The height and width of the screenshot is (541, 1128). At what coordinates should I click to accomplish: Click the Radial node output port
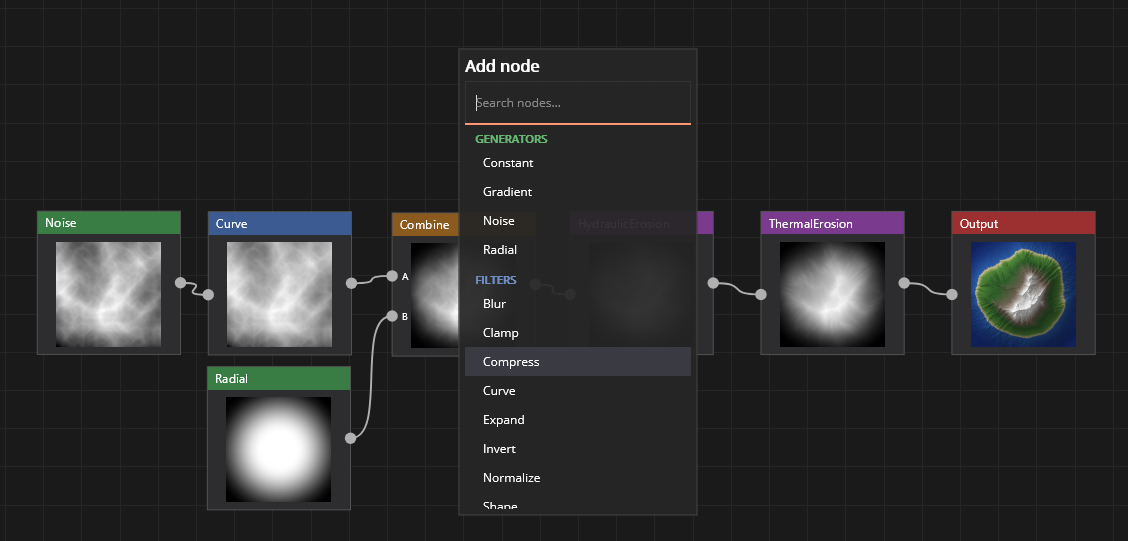(350, 438)
